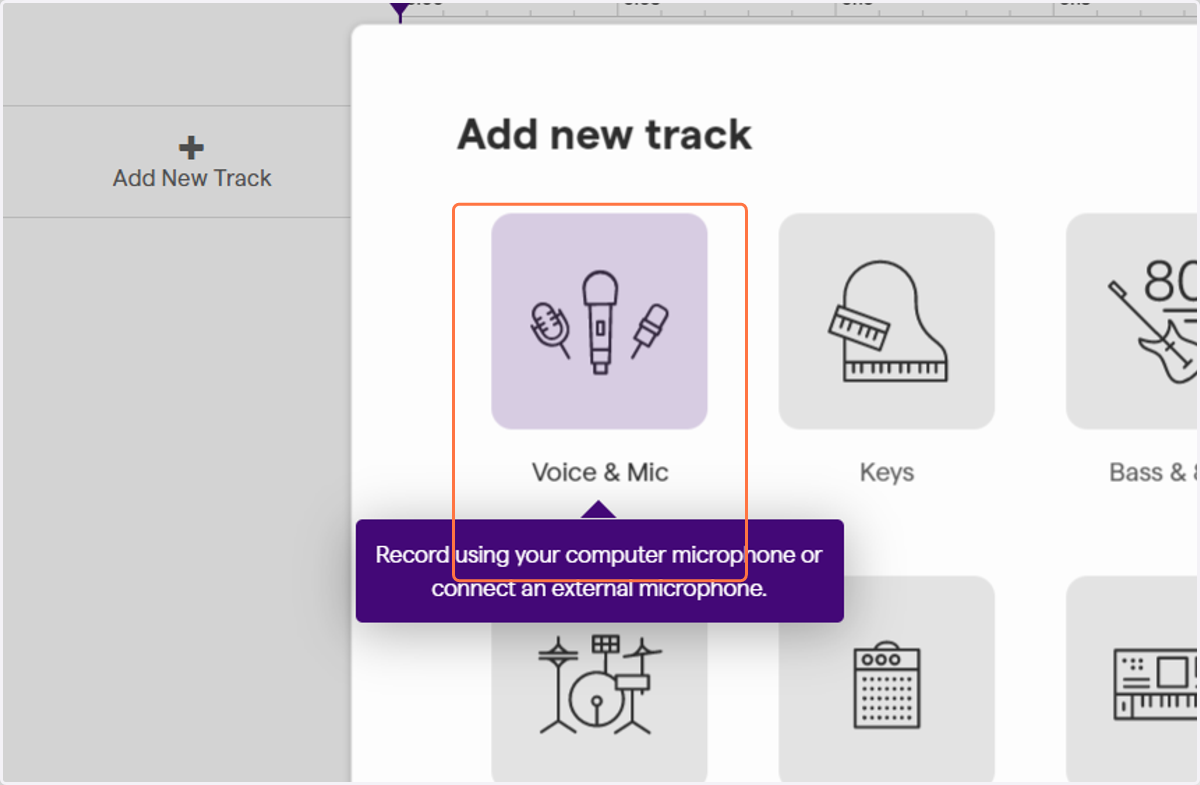Click the Keys label text
Image resolution: width=1200 pixels, height=785 pixels.
pyautogui.click(x=887, y=472)
